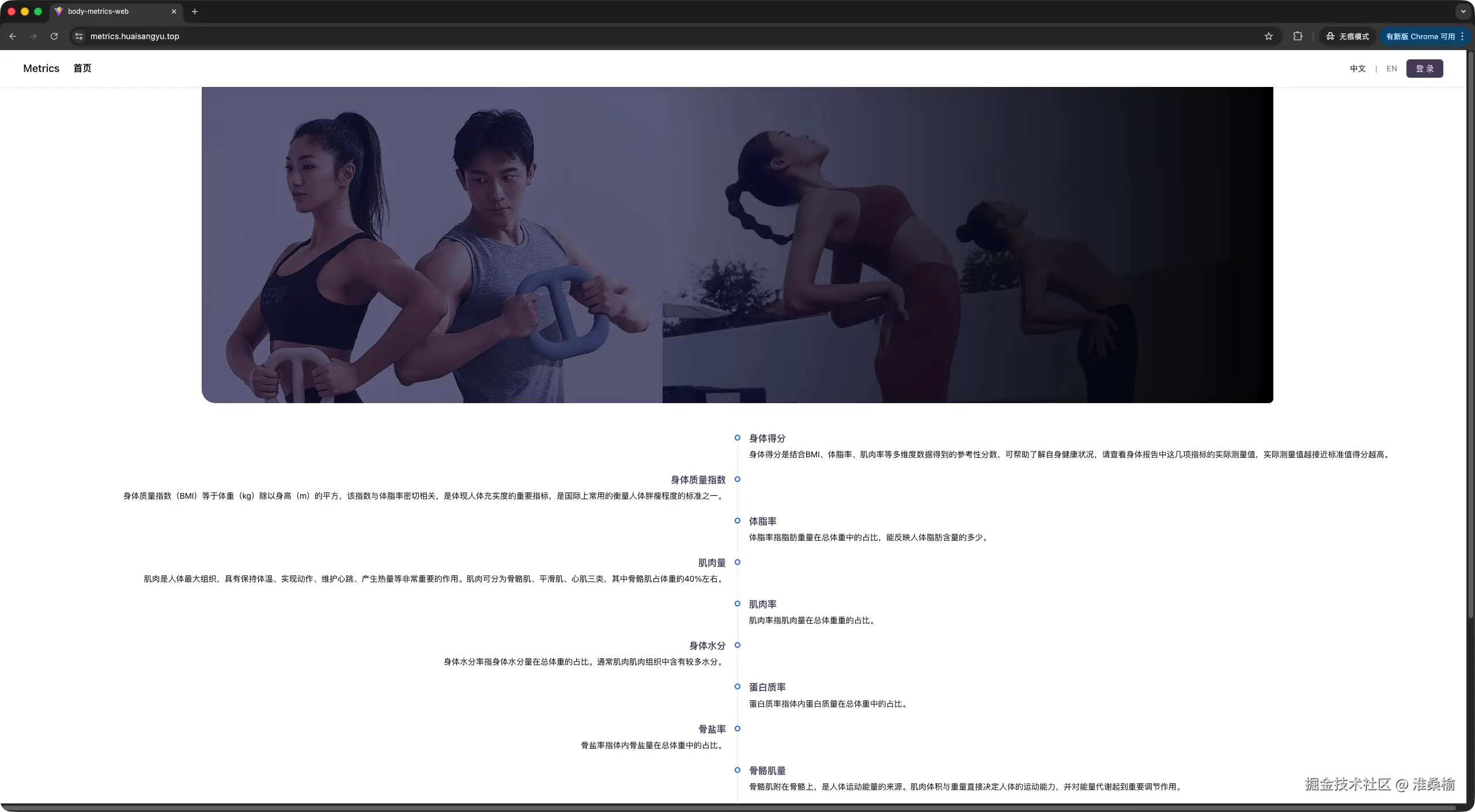Open the site information icon in address bar
This screenshot has width=1475, height=812.
[x=79, y=36]
